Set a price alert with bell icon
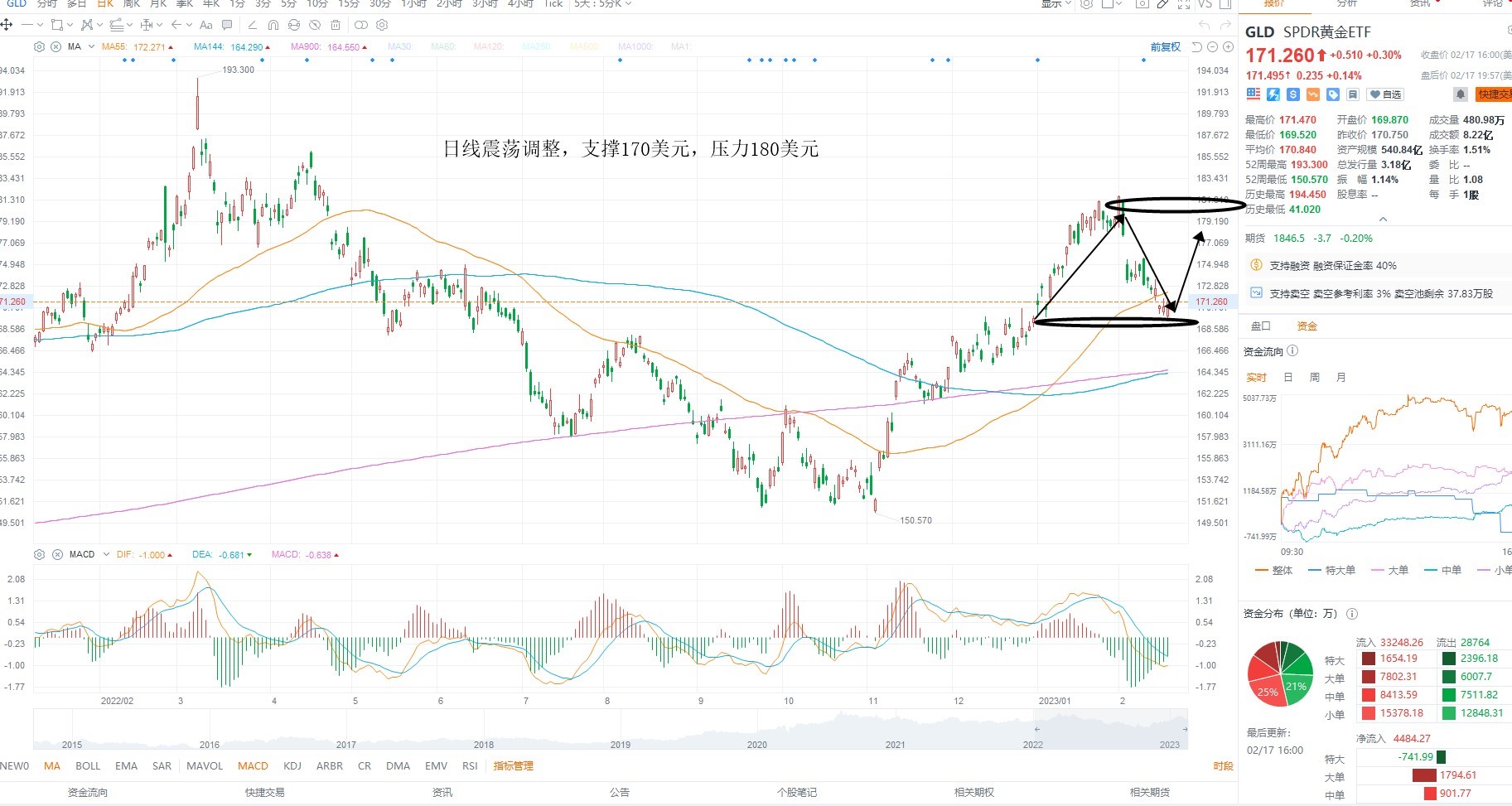This screenshot has width=1512, height=806. (1461, 94)
